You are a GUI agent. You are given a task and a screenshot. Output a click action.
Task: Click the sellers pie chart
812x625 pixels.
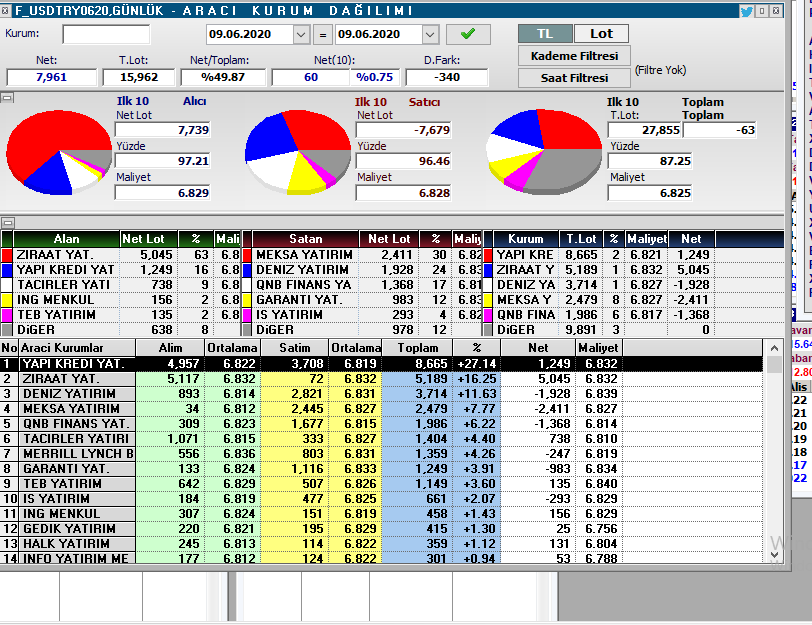[298, 152]
